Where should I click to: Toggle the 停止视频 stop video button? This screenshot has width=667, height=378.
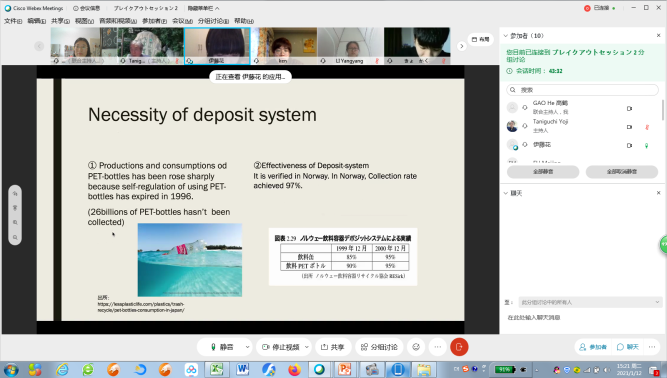[x=280, y=347]
